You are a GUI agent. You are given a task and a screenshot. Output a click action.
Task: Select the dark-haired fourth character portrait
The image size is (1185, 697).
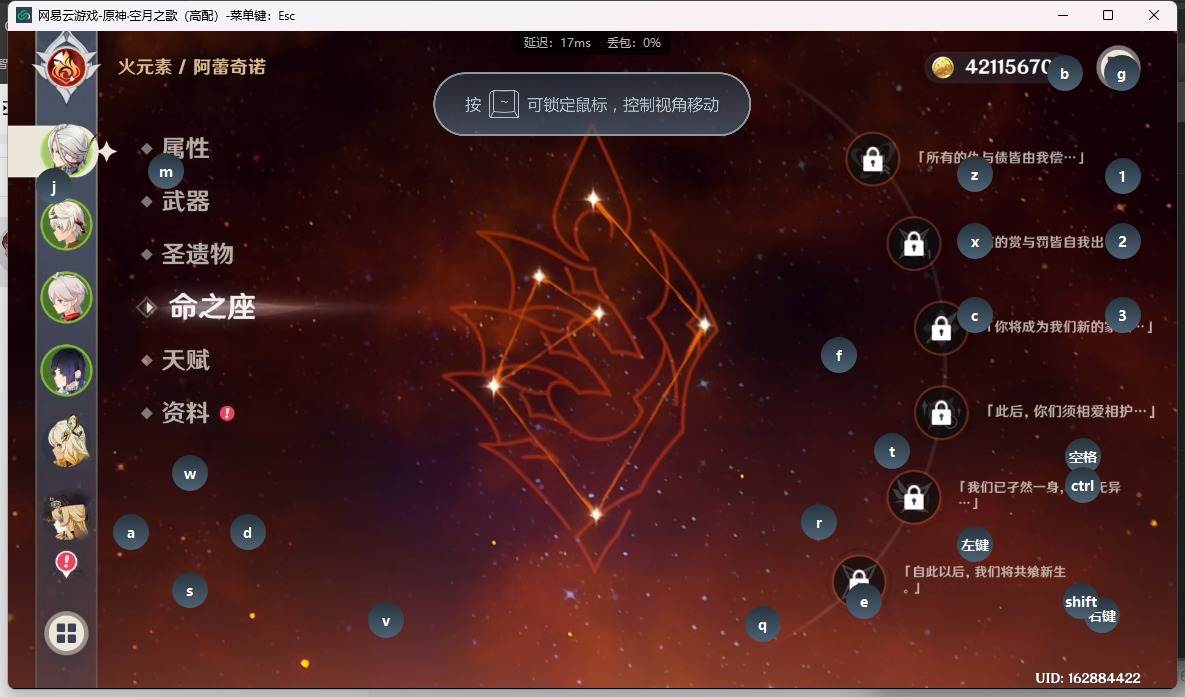pos(67,370)
